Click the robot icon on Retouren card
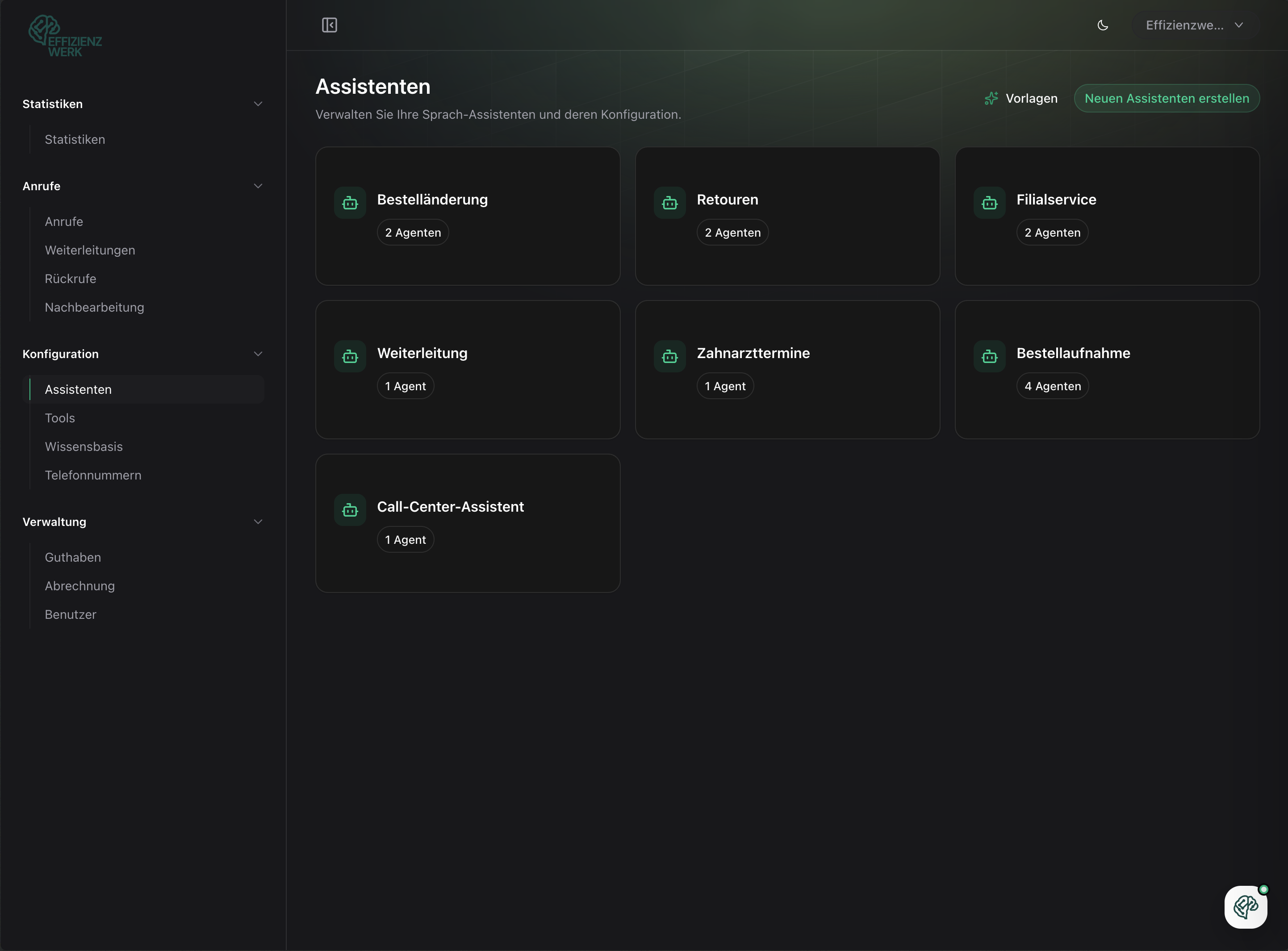 click(669, 203)
